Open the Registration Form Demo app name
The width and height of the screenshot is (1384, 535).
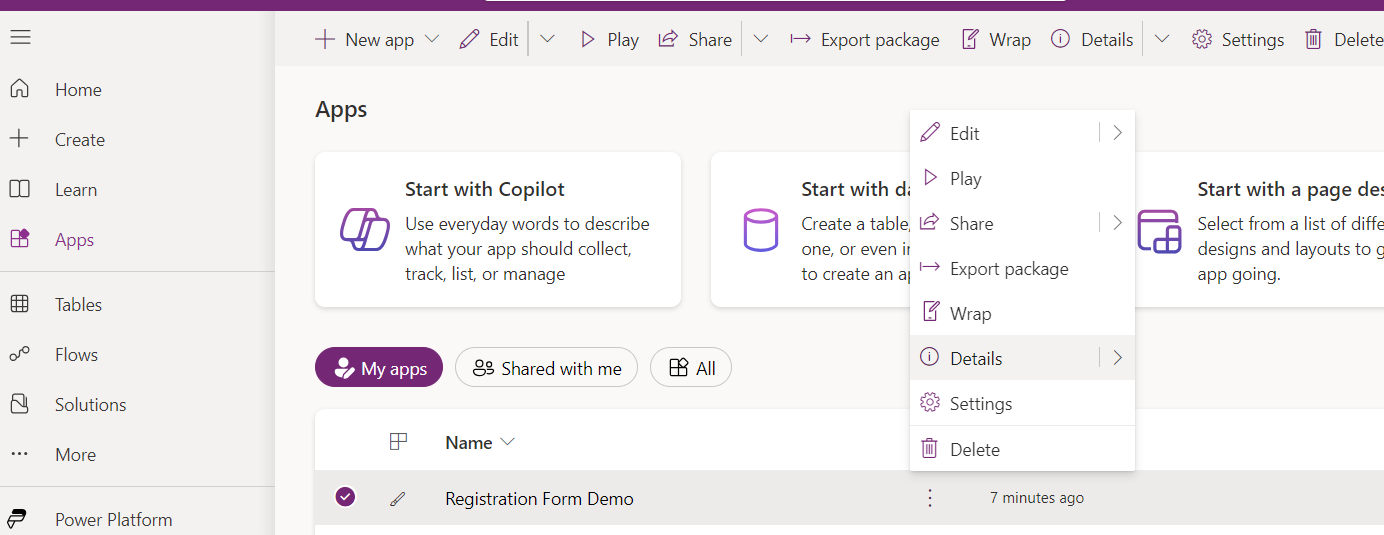coord(539,498)
